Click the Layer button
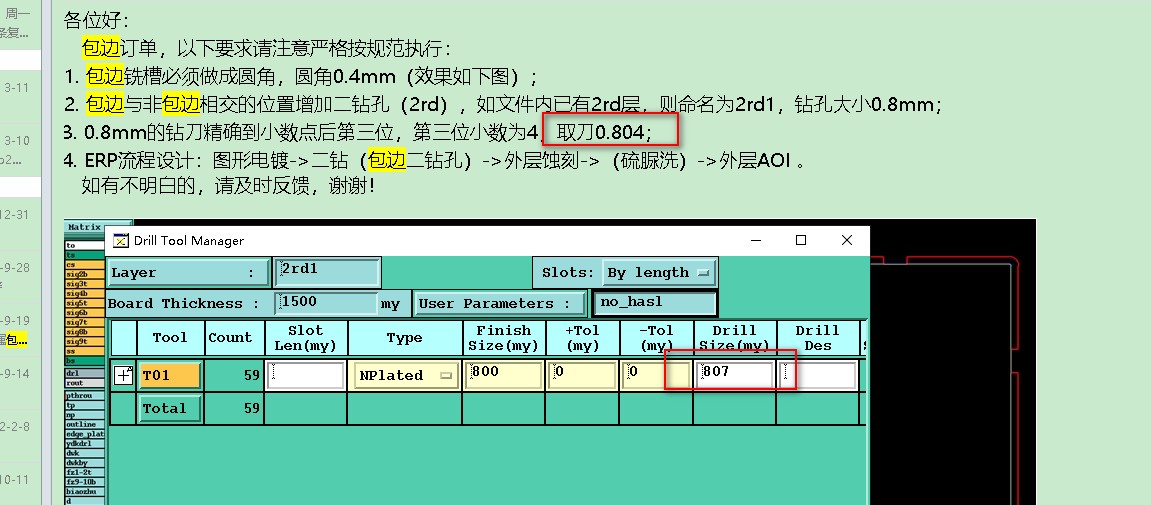Screen dimensions: 1151x505 (188, 272)
